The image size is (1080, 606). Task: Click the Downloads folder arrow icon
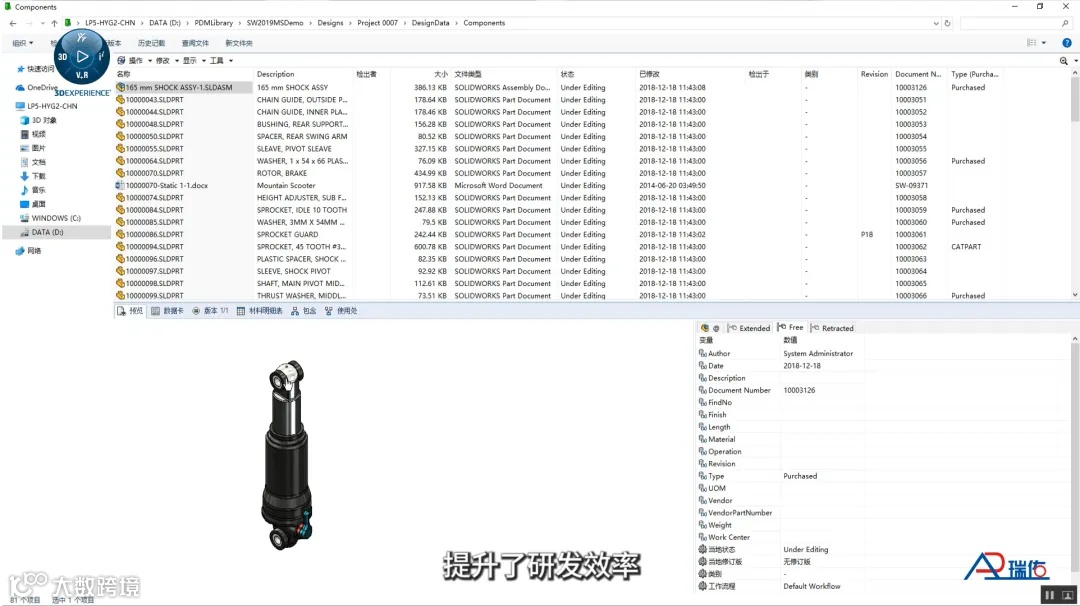pos(25,176)
